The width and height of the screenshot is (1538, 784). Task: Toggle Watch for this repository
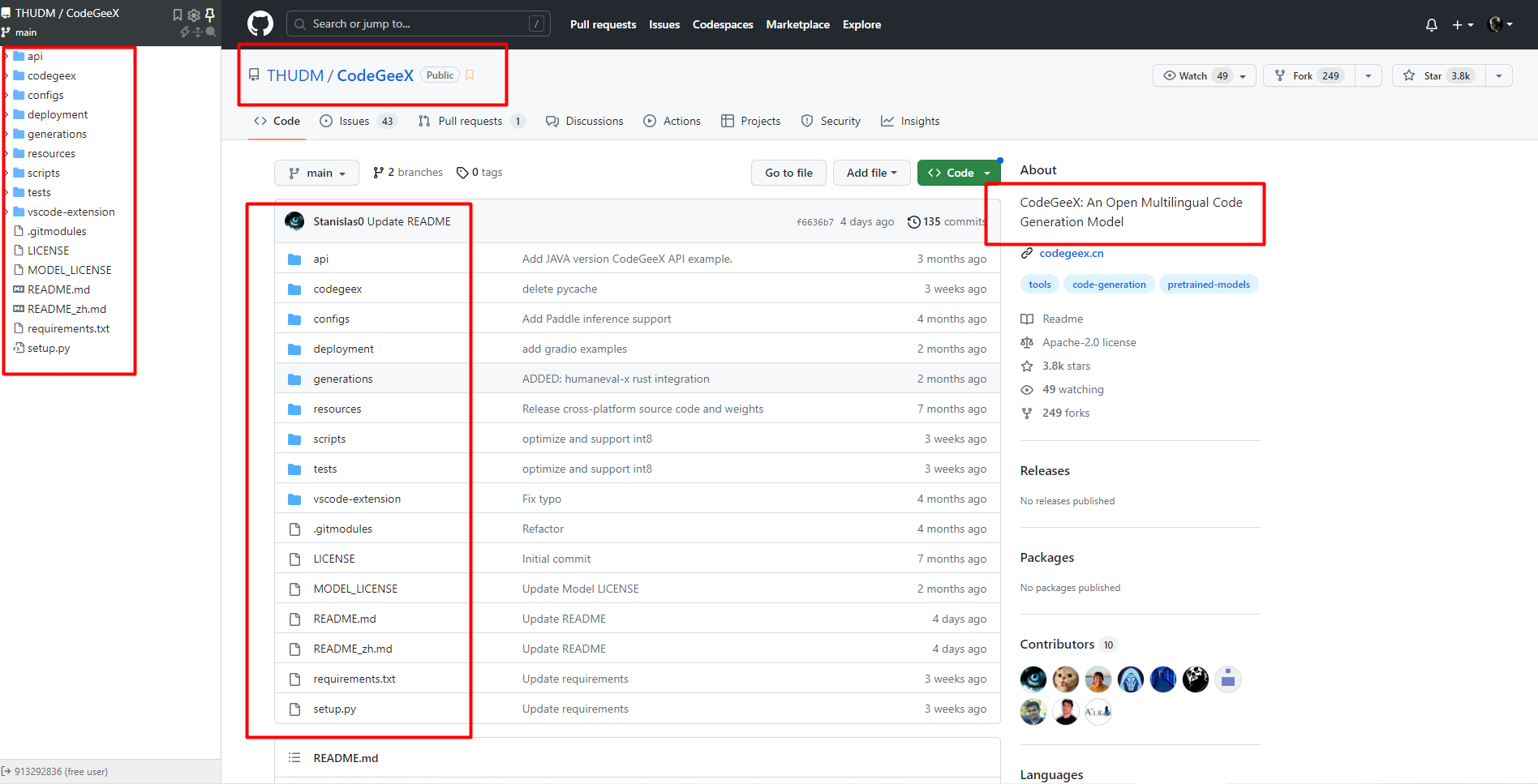click(1205, 75)
